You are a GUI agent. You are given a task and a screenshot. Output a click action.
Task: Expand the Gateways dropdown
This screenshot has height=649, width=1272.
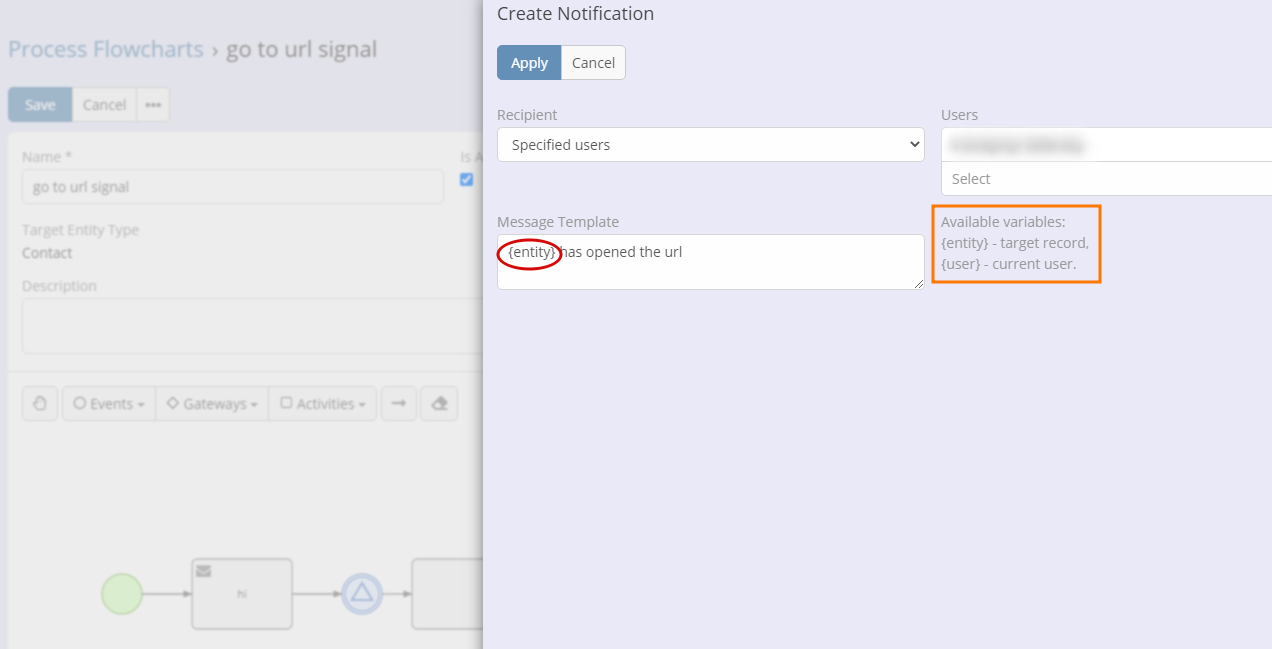pos(212,404)
